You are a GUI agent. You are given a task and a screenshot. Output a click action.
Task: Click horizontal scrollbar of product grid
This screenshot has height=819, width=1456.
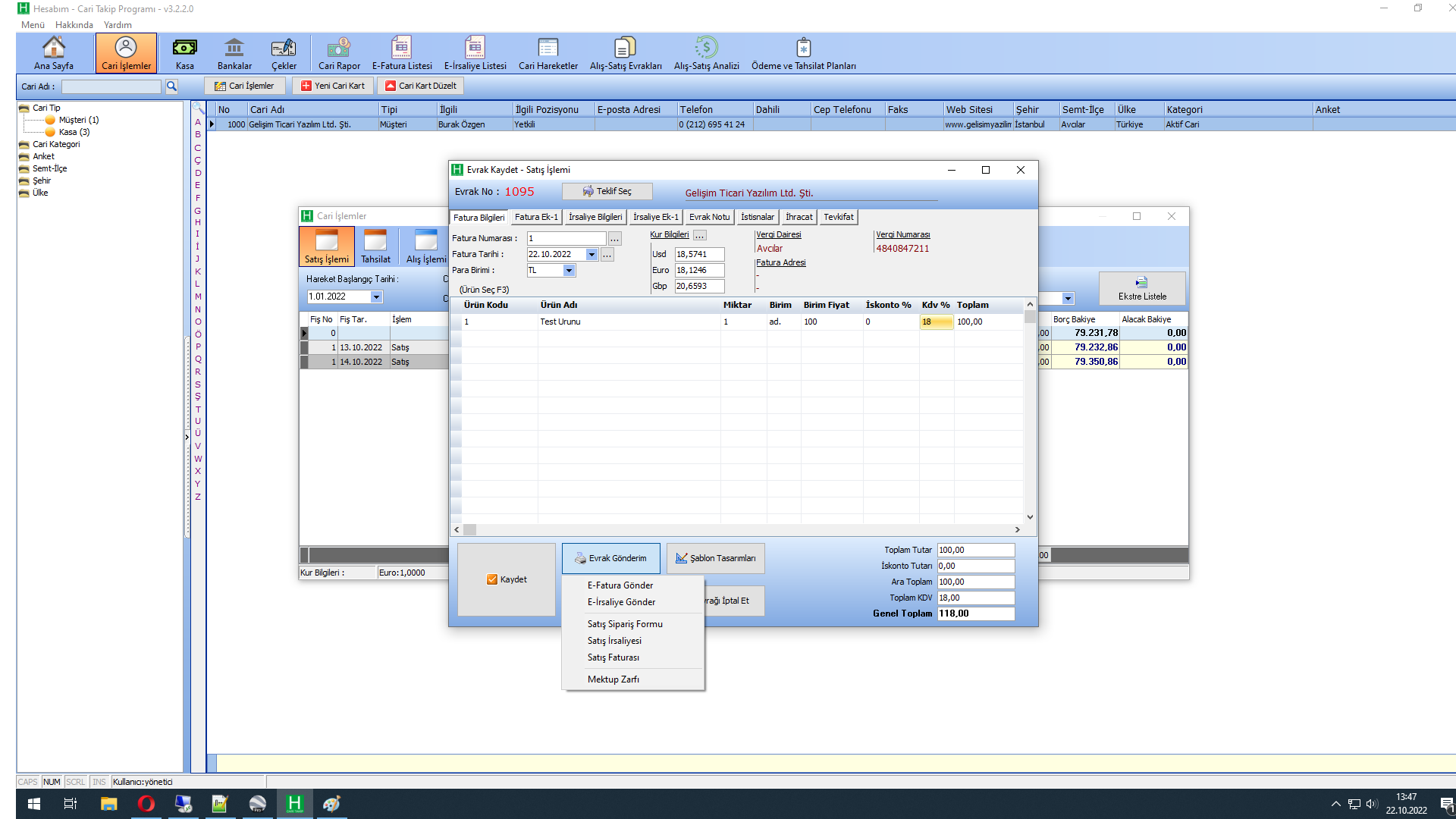pyautogui.click(x=736, y=530)
